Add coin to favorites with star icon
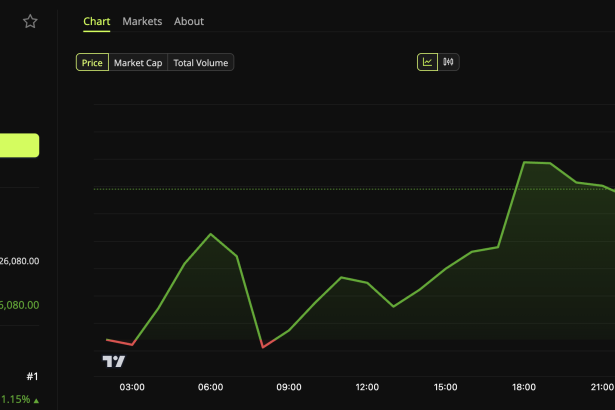The height and width of the screenshot is (410, 615). point(30,21)
